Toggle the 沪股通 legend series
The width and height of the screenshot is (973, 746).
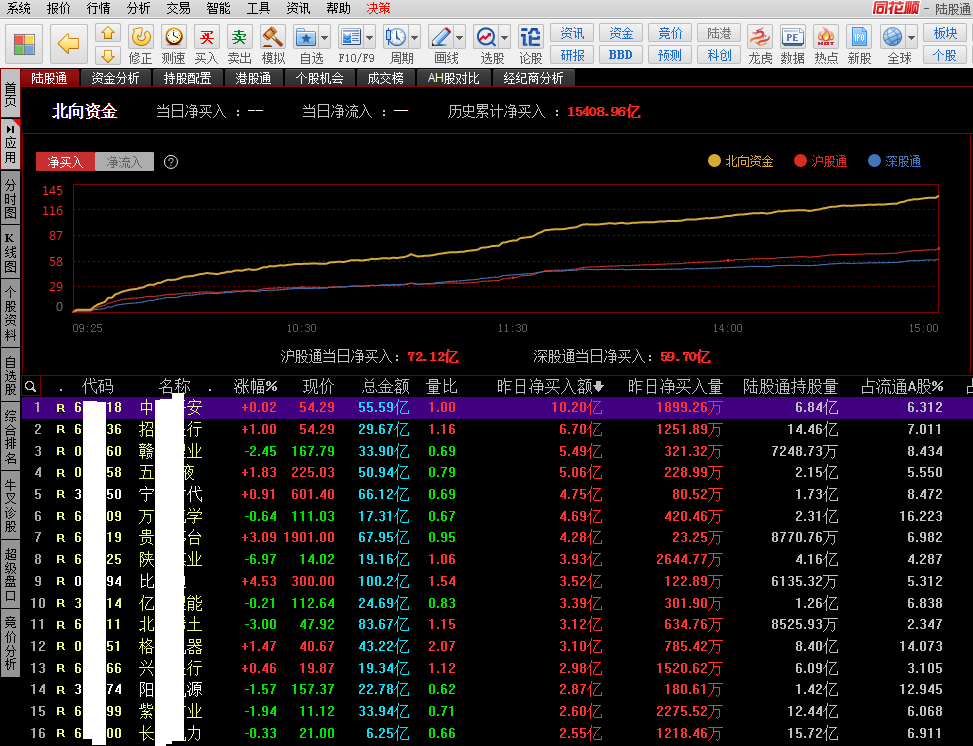[820, 161]
